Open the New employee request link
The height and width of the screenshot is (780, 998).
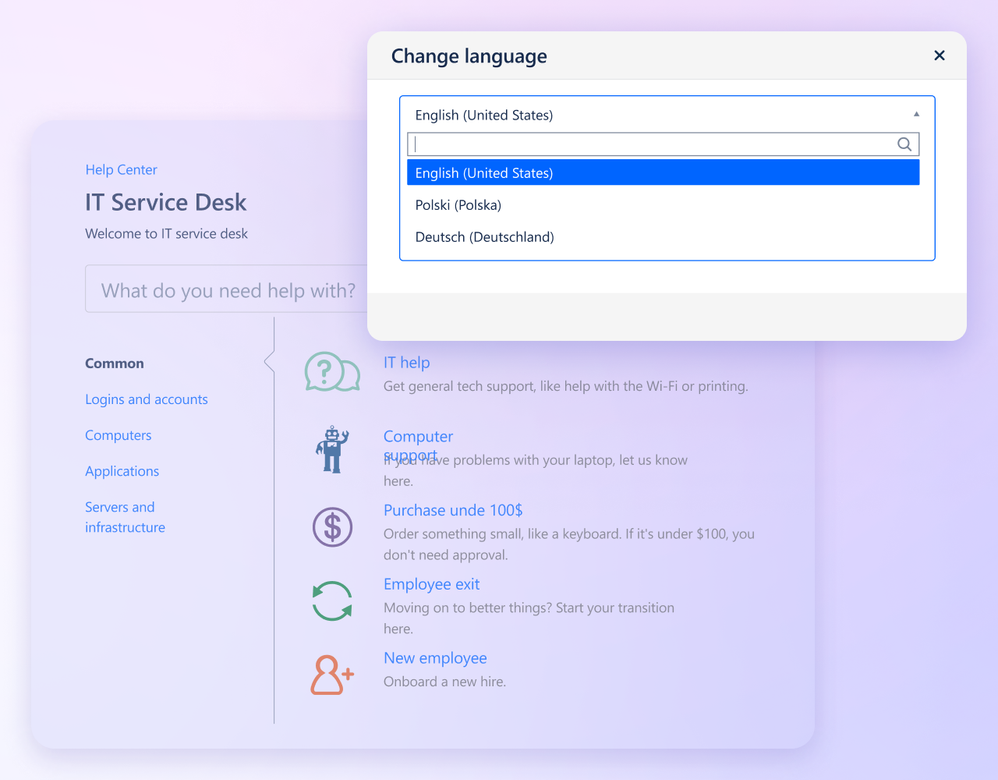coord(435,658)
